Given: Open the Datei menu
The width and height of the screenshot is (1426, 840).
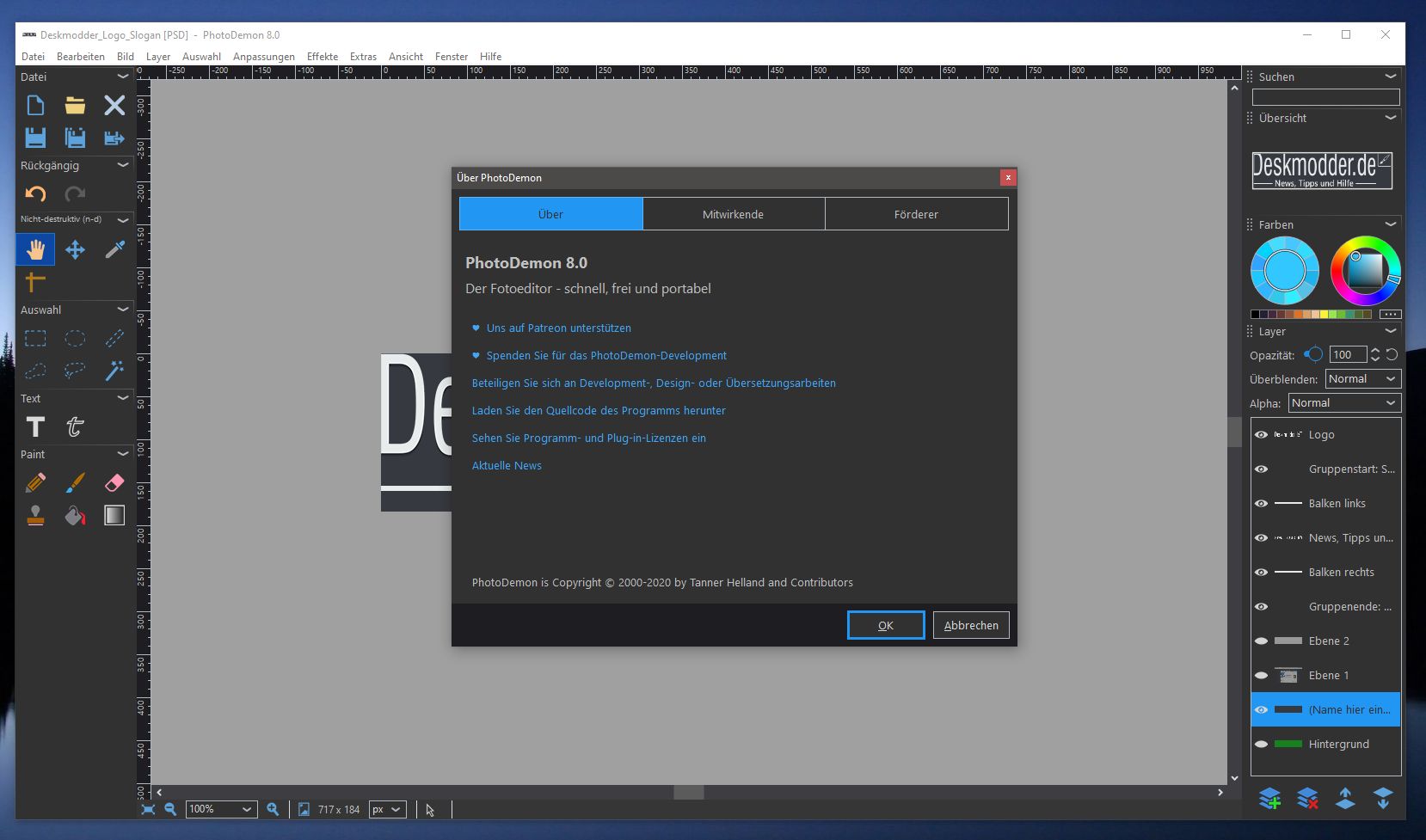Looking at the screenshot, I should point(33,57).
